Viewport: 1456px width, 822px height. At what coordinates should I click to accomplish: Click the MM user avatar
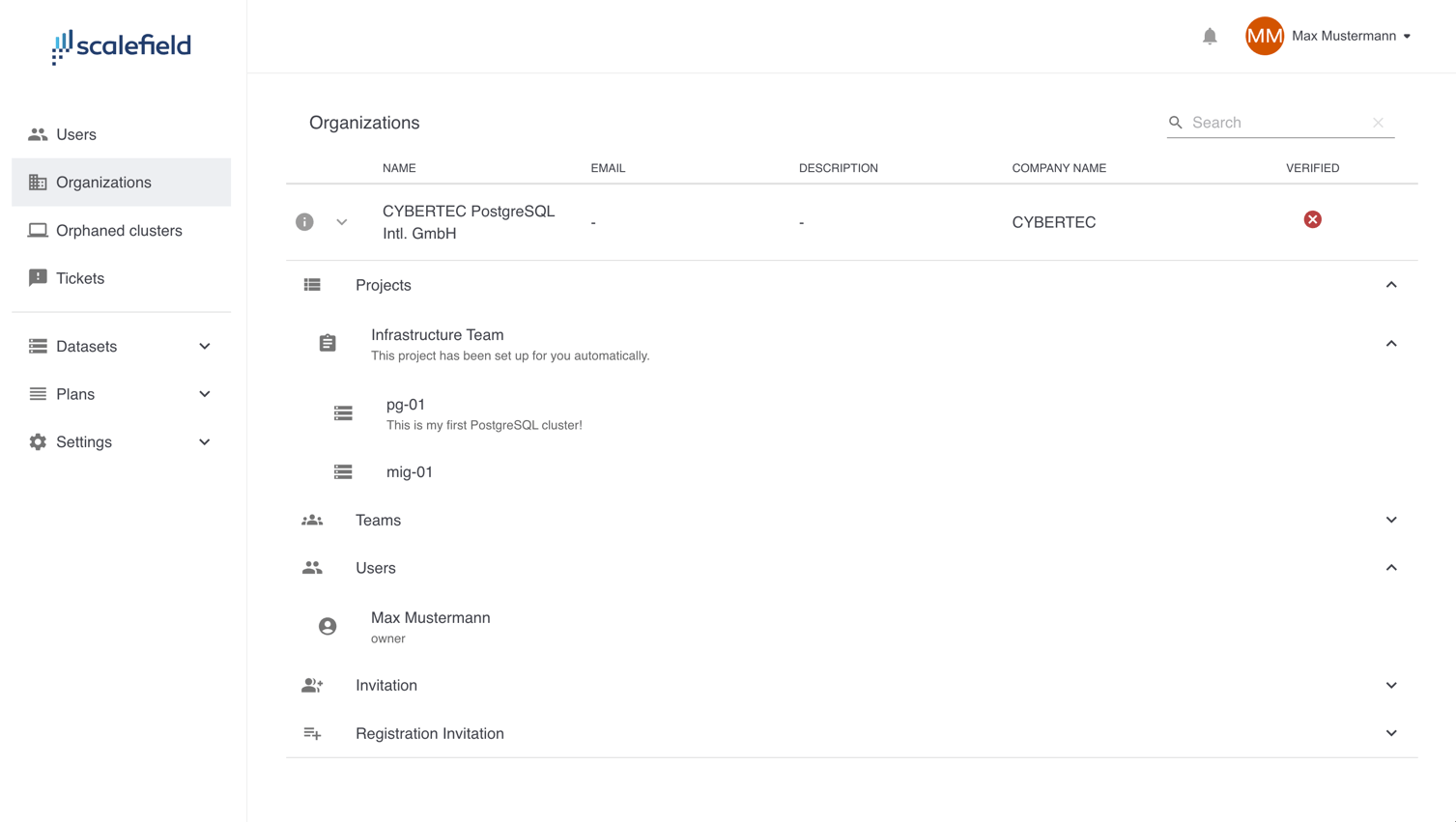pos(1264,37)
